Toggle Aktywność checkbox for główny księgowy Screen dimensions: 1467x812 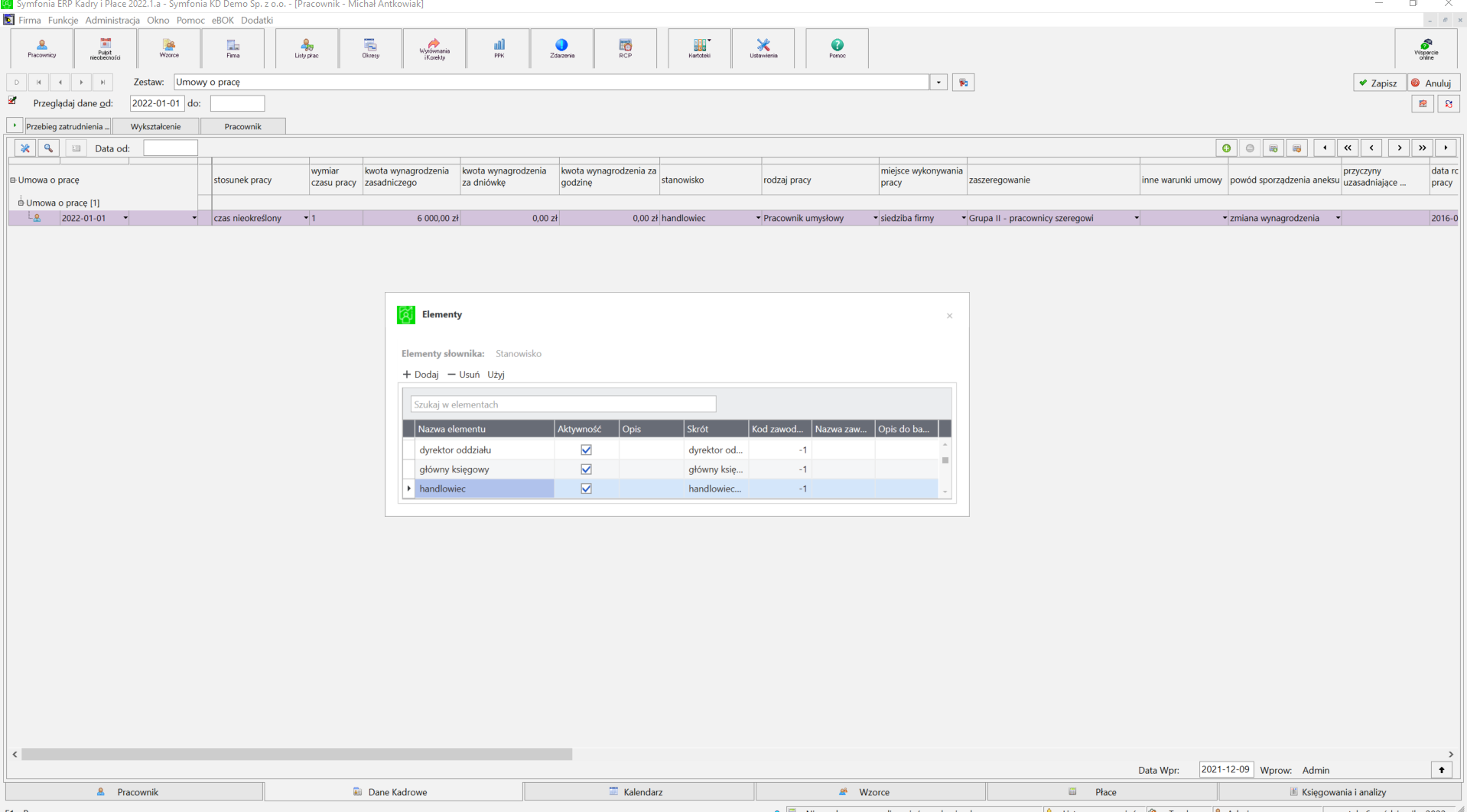[587, 469]
